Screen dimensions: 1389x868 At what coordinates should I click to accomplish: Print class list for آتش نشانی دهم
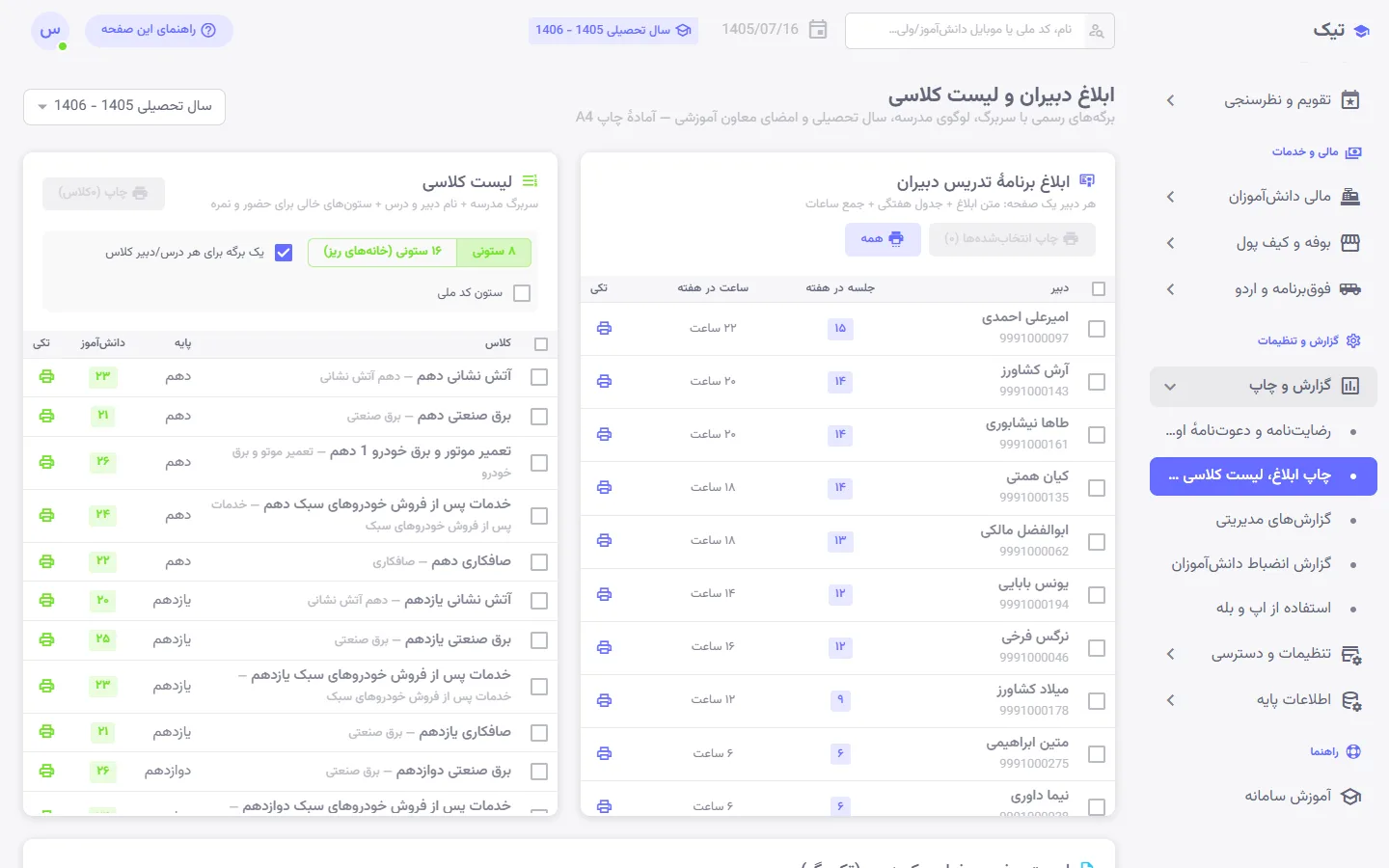46,376
